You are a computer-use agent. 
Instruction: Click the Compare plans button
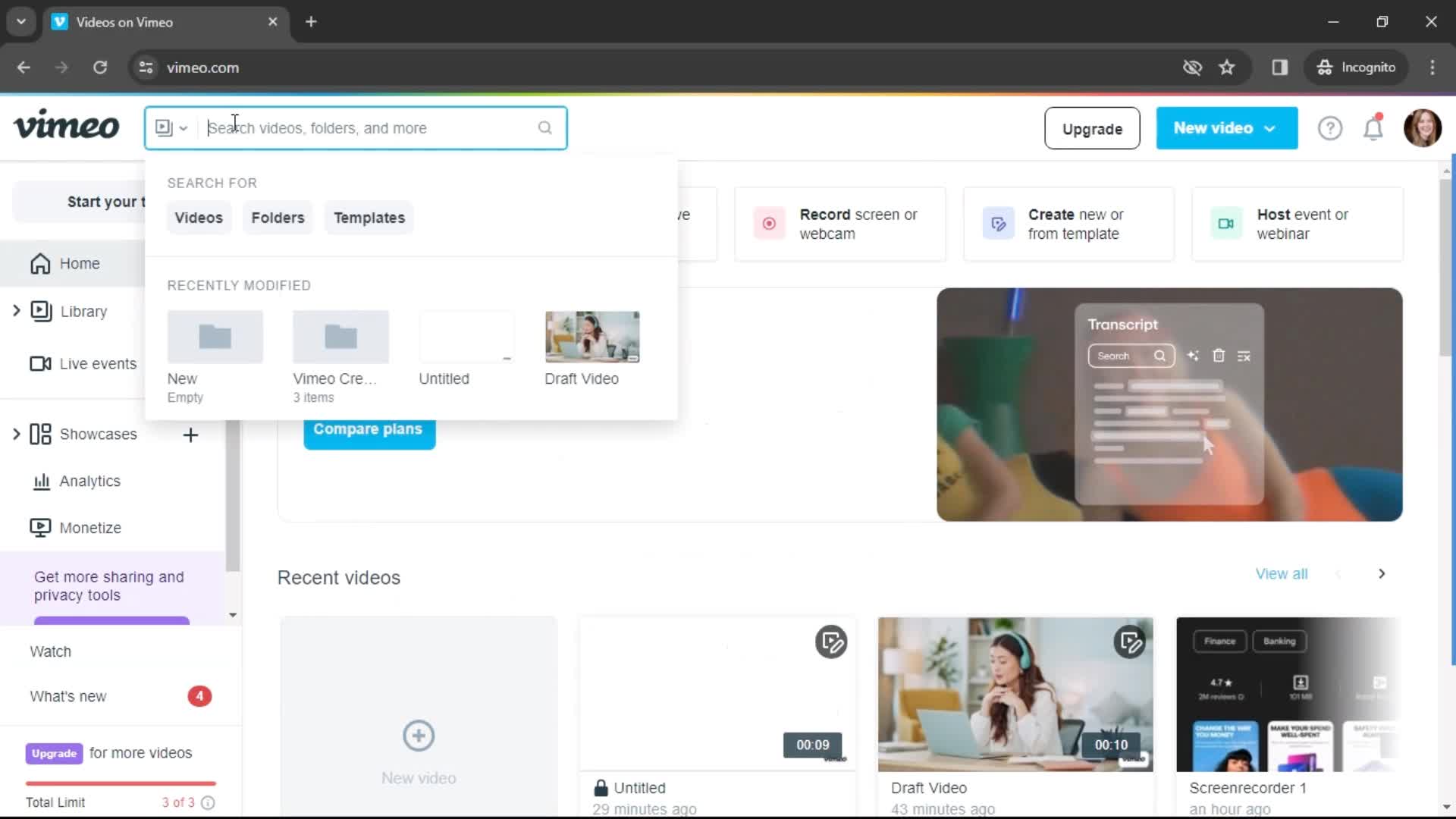[x=369, y=430]
